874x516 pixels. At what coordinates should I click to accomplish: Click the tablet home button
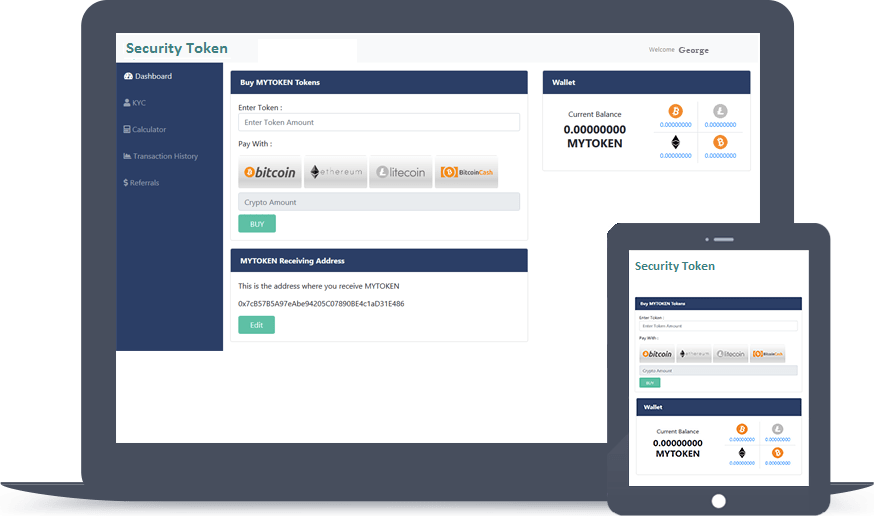click(x=718, y=501)
